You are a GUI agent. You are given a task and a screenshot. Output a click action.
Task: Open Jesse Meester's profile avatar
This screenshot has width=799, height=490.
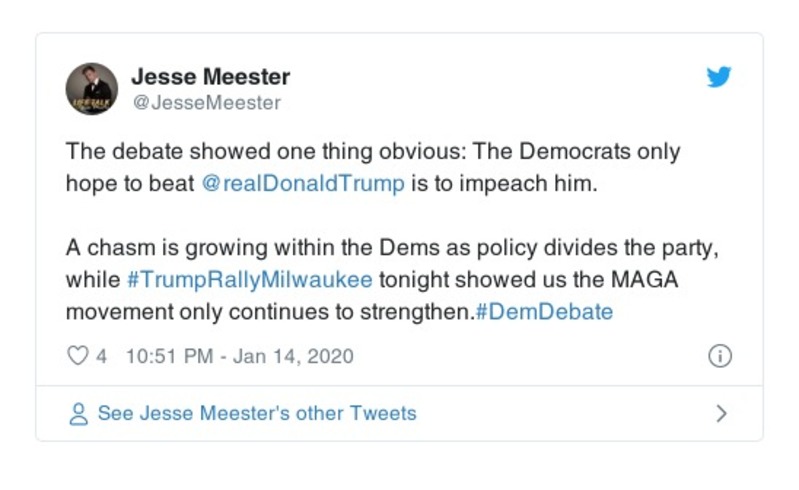[92, 88]
